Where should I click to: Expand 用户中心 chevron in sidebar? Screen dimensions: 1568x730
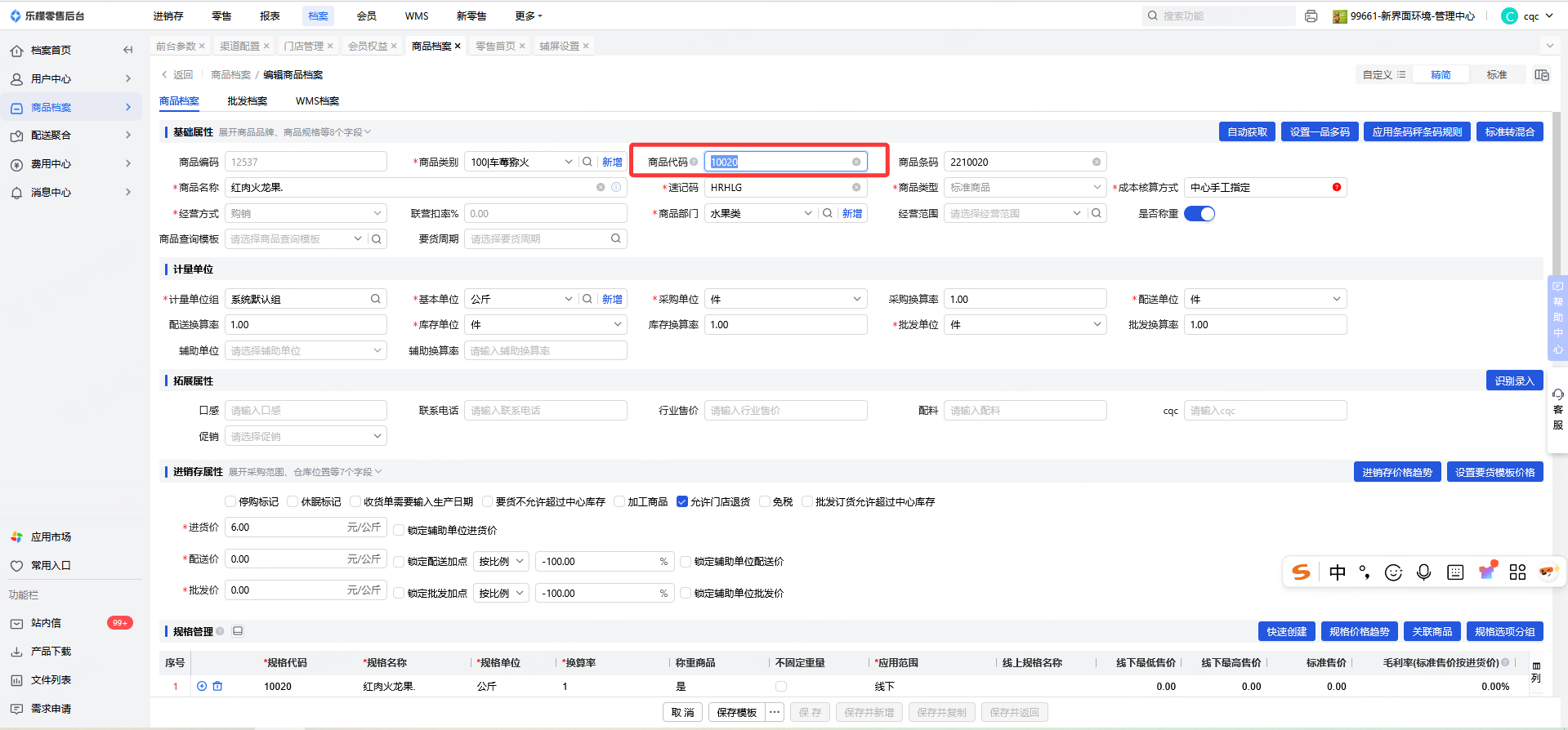pos(127,78)
